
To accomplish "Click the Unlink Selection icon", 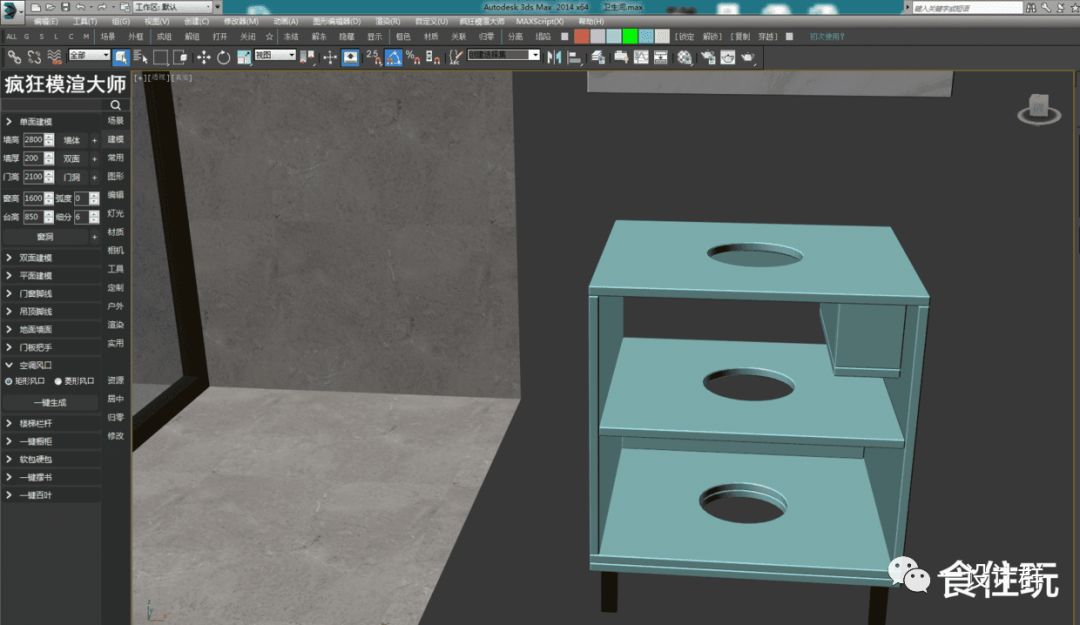I will pos(34,57).
